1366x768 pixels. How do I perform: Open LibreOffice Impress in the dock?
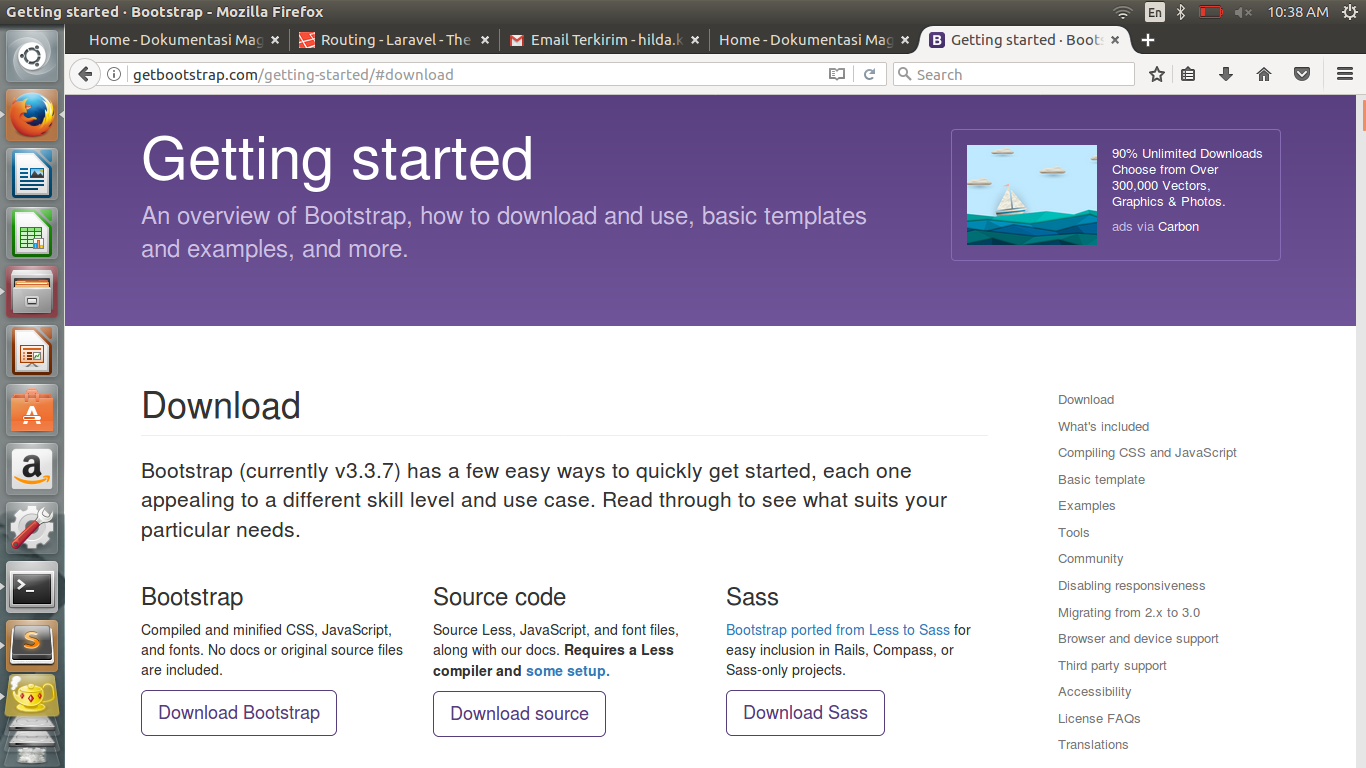[x=33, y=351]
